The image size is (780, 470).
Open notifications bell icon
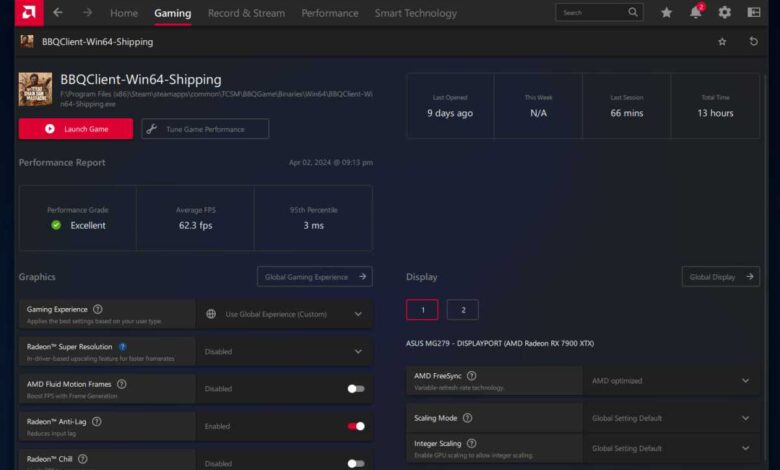[x=695, y=12]
